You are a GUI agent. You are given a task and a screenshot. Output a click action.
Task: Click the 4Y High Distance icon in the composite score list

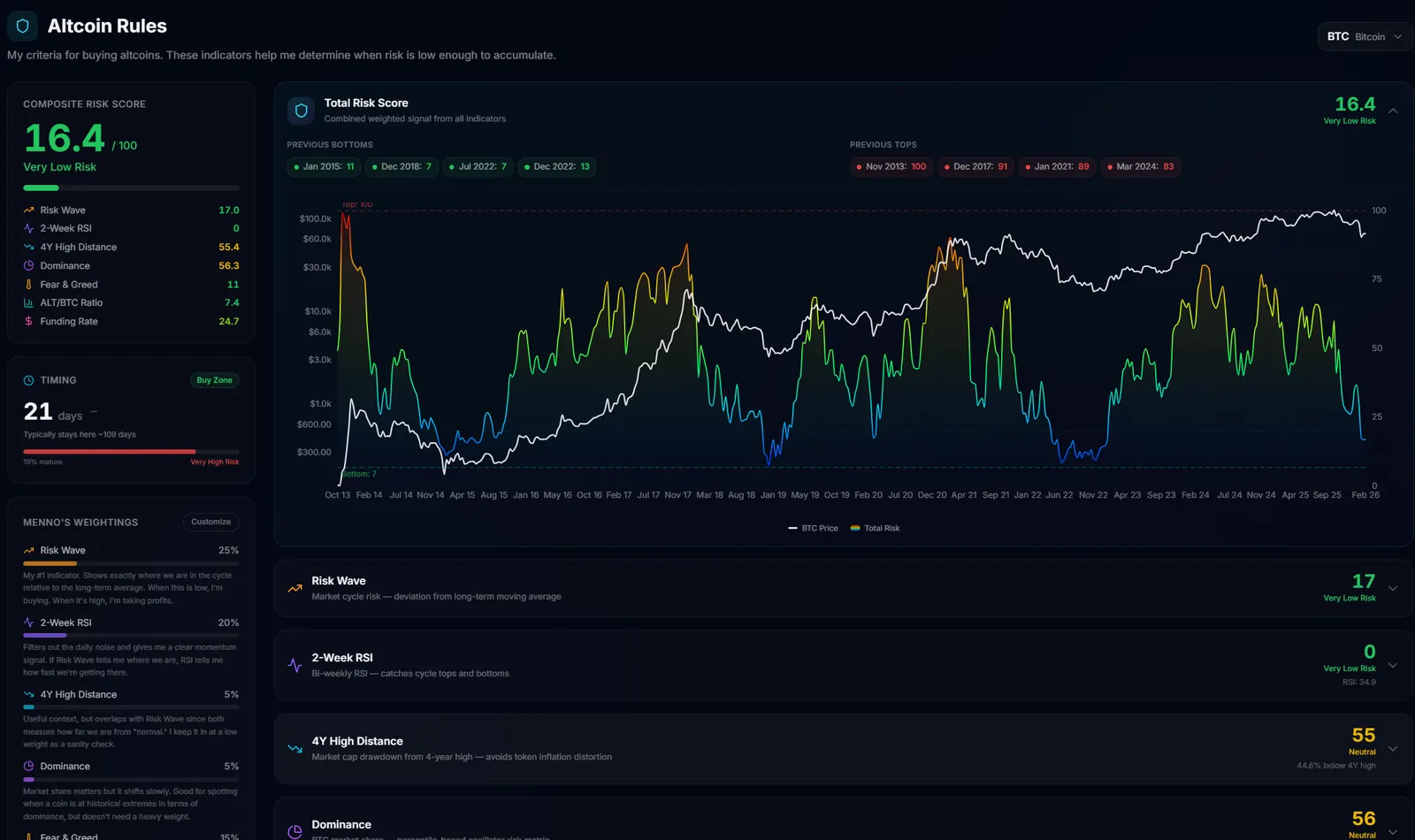(28, 248)
